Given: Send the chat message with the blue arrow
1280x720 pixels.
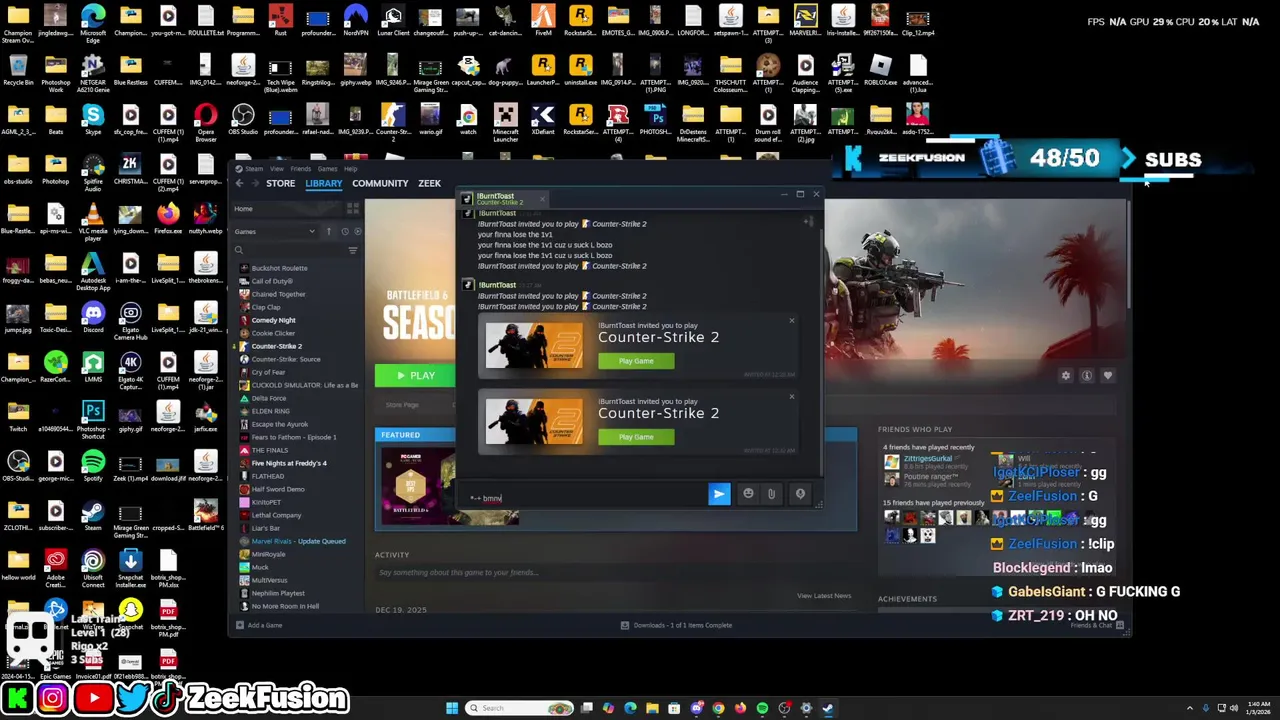Looking at the screenshot, I should 719,494.
